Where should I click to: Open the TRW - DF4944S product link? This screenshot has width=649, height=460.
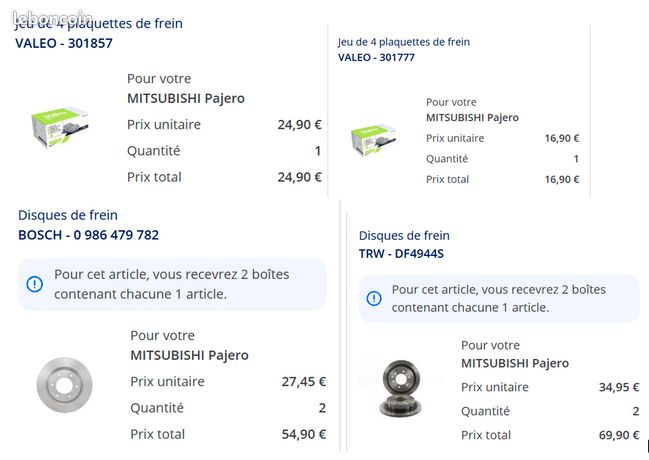tap(401, 253)
